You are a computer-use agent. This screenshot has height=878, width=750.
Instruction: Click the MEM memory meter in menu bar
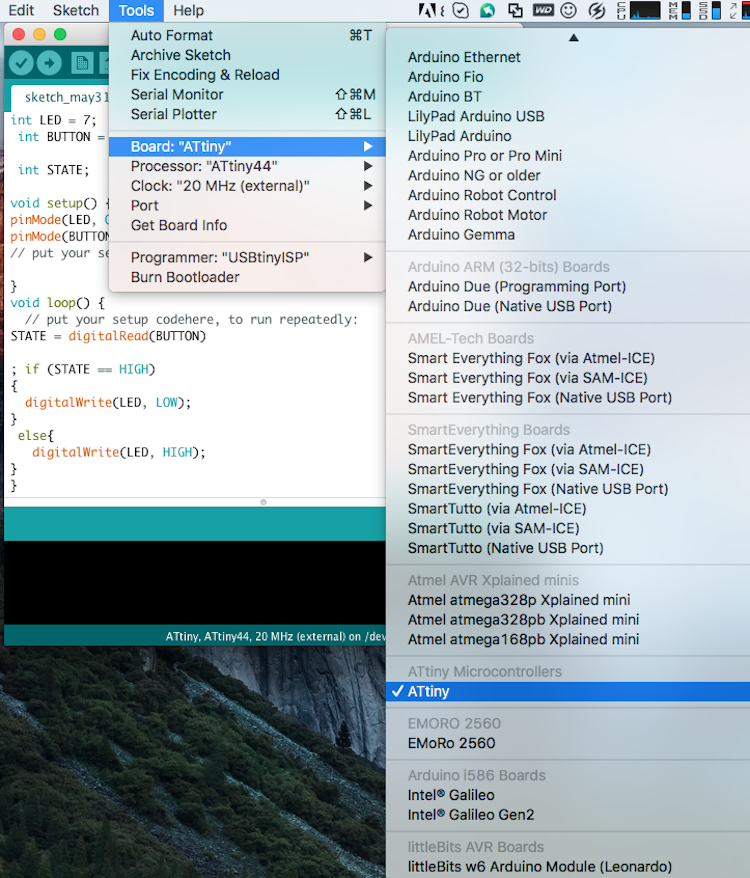pyautogui.click(x=679, y=10)
